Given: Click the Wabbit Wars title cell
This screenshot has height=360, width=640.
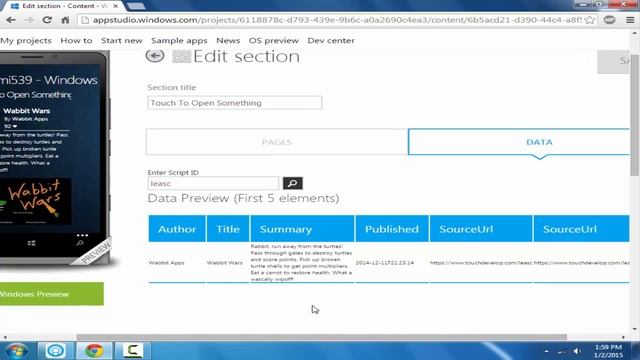Looking at the screenshot, I should (x=224, y=263).
